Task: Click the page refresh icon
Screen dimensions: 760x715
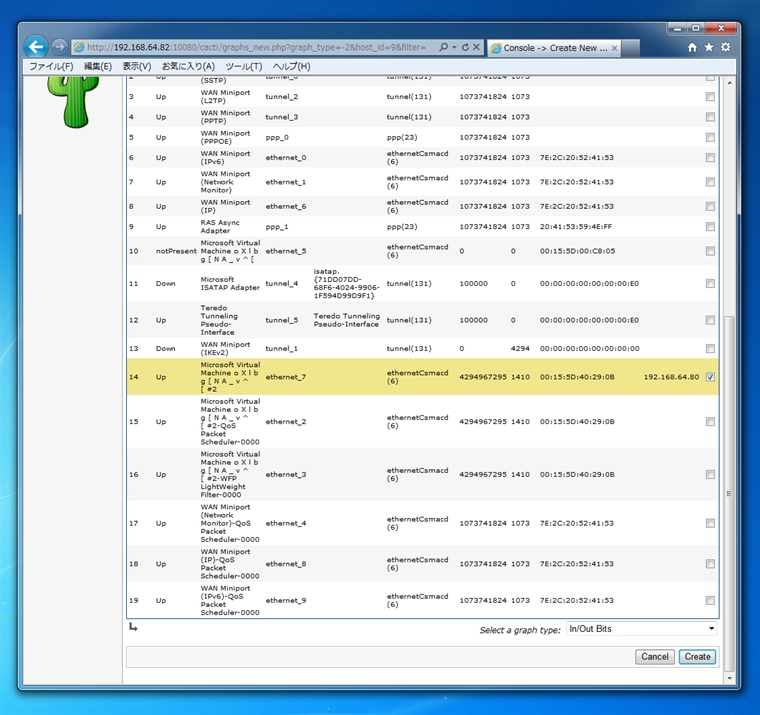Action: click(465, 47)
